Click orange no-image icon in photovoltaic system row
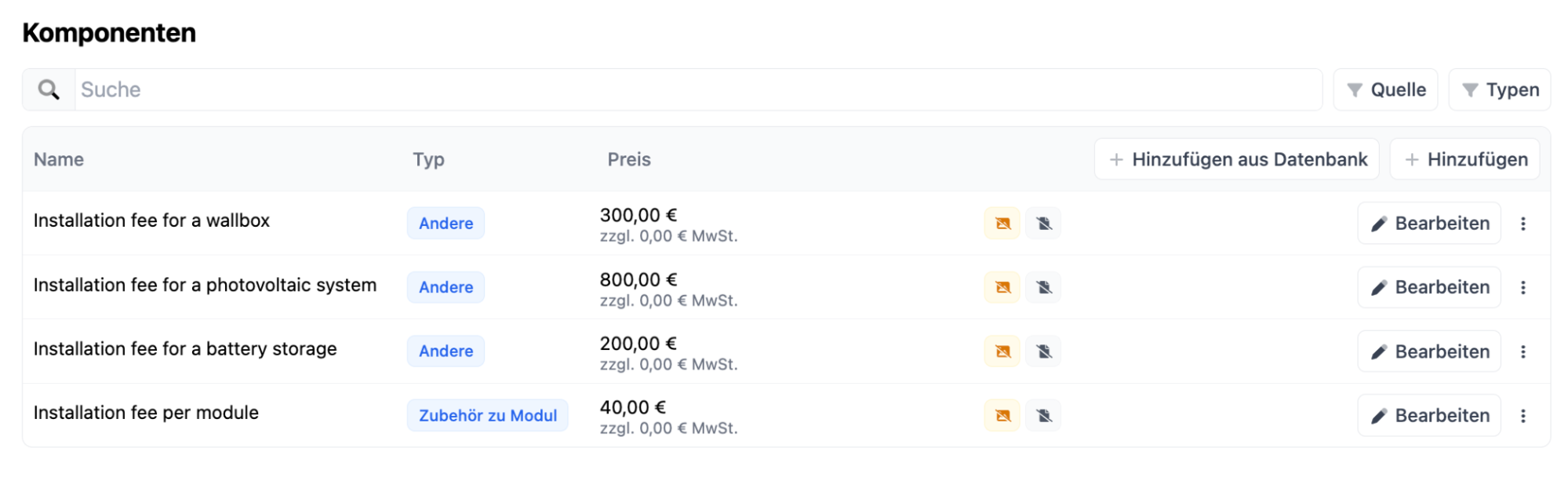 1002,287
